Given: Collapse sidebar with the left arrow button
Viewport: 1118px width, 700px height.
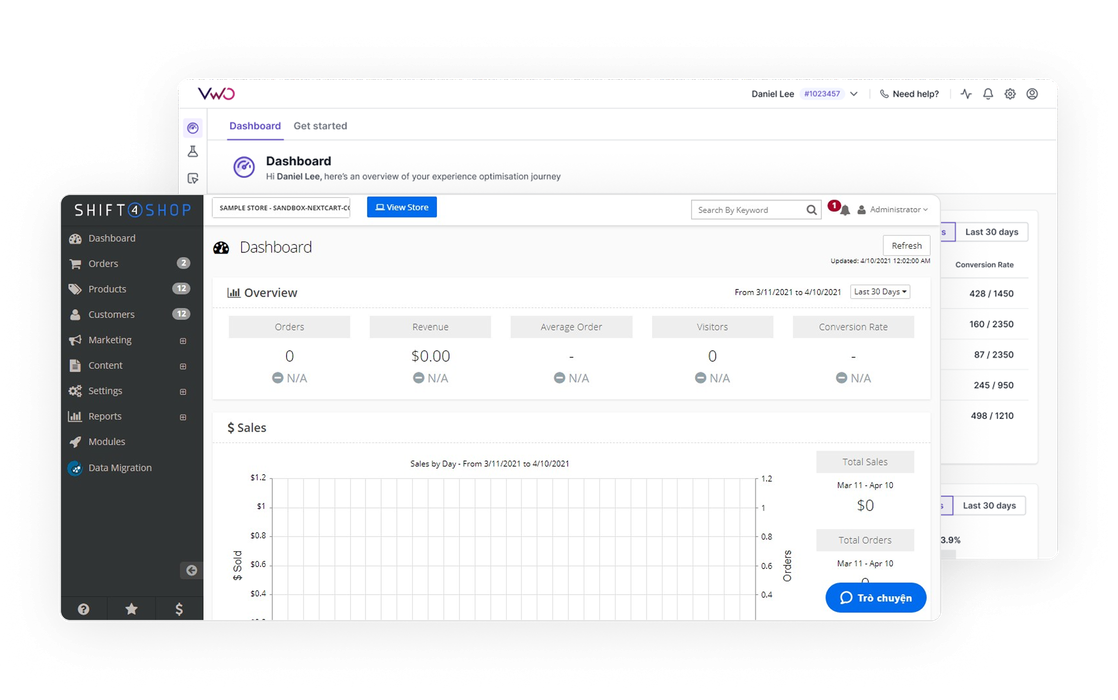Looking at the screenshot, I should [x=191, y=570].
